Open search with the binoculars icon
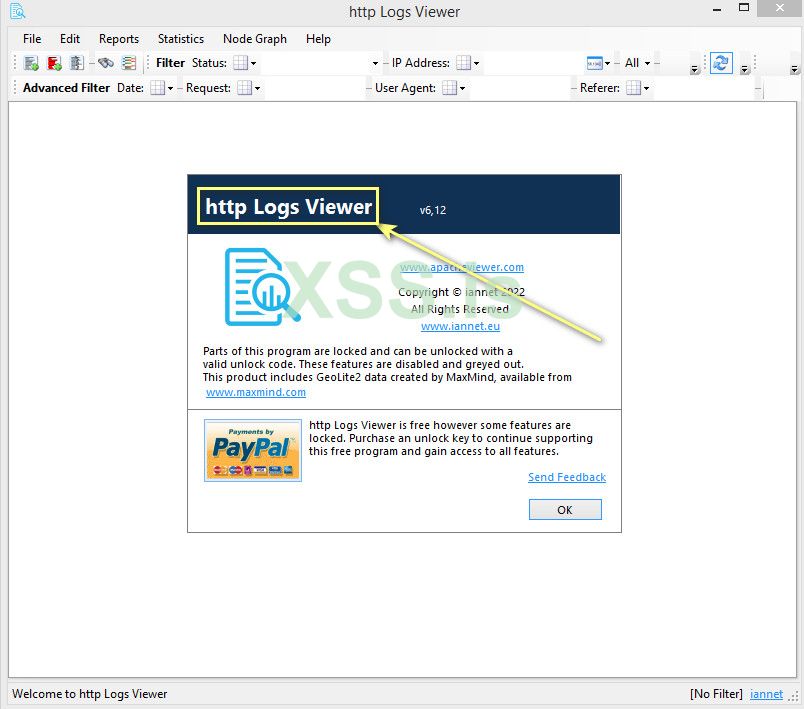The height and width of the screenshot is (709, 804). pyautogui.click(x=106, y=63)
